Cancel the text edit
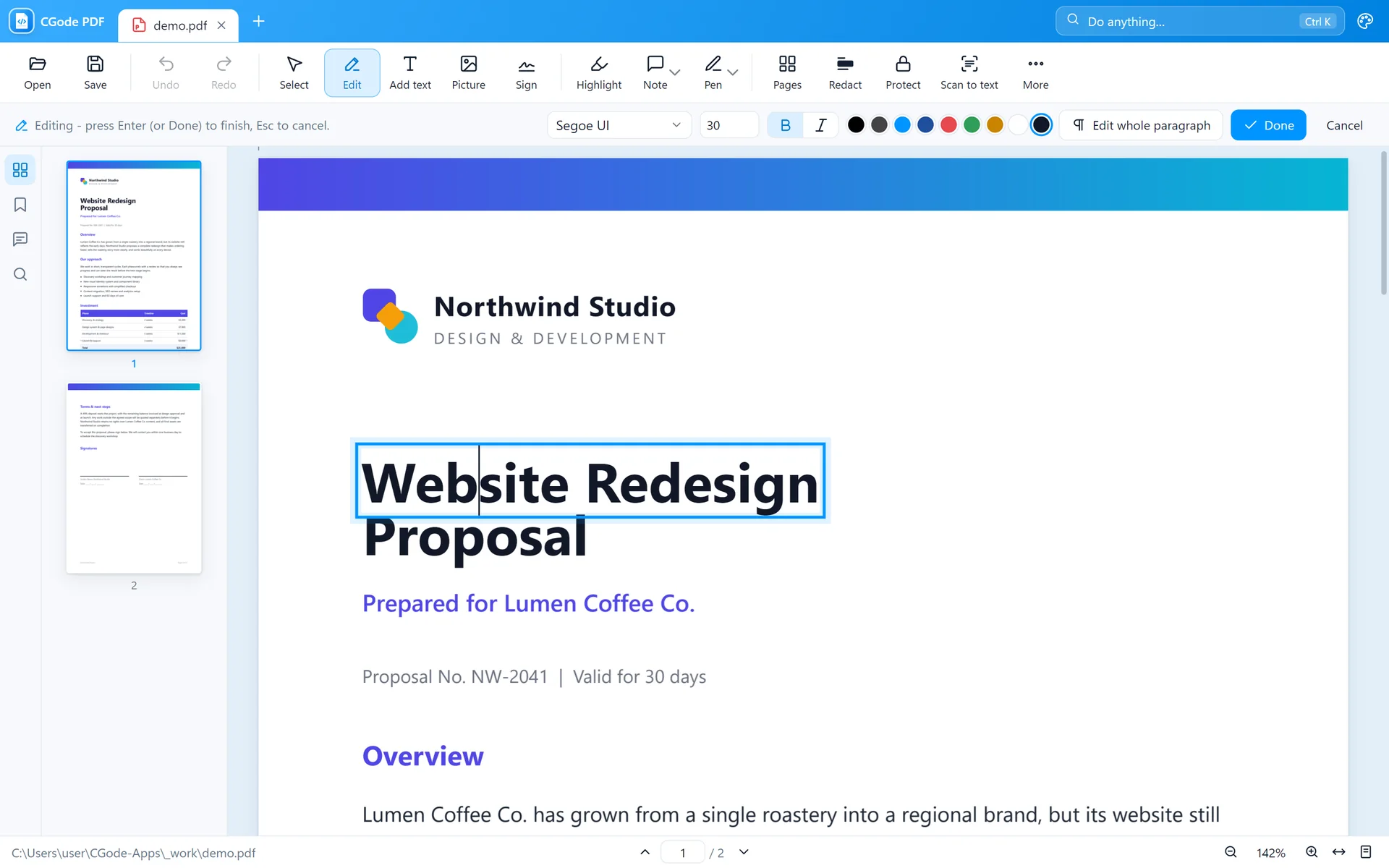1389x868 pixels. (x=1344, y=125)
